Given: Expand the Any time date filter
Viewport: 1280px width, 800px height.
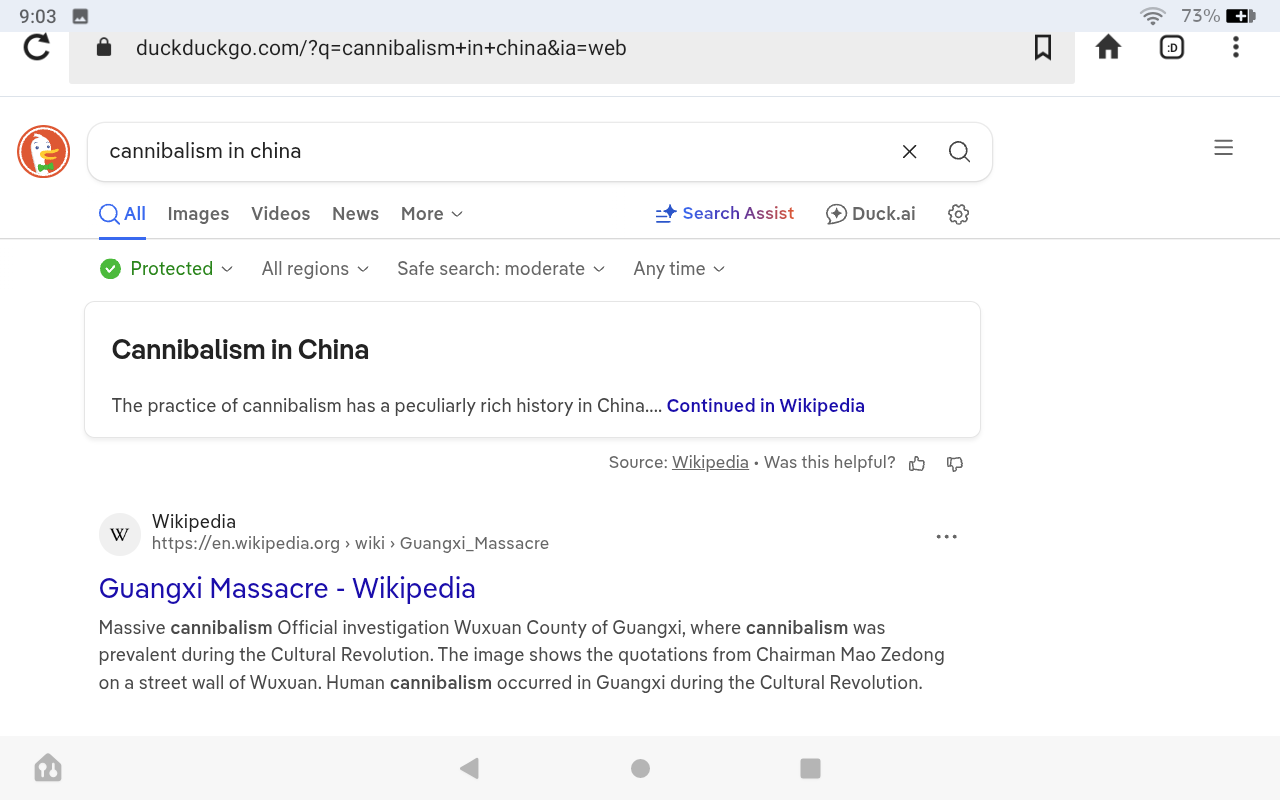Looking at the screenshot, I should click(679, 269).
